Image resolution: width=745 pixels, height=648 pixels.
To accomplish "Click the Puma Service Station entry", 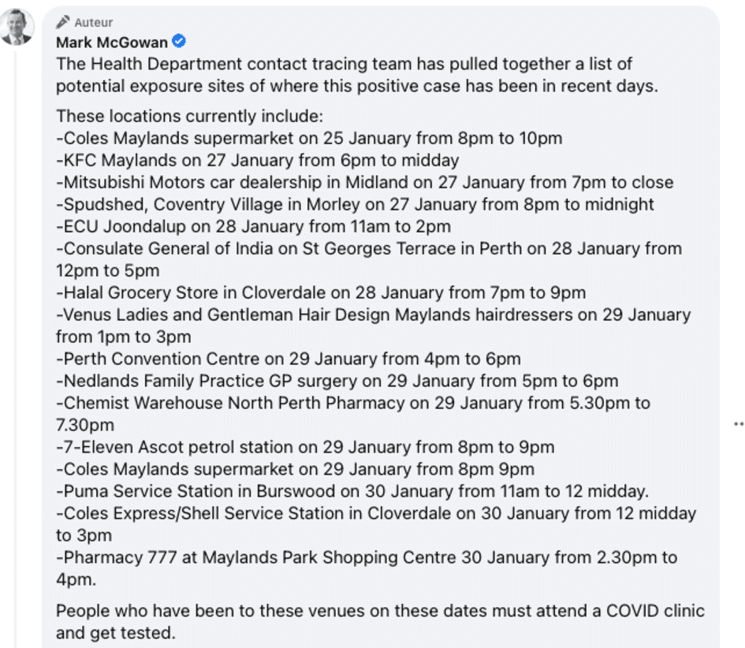I will [352, 490].
